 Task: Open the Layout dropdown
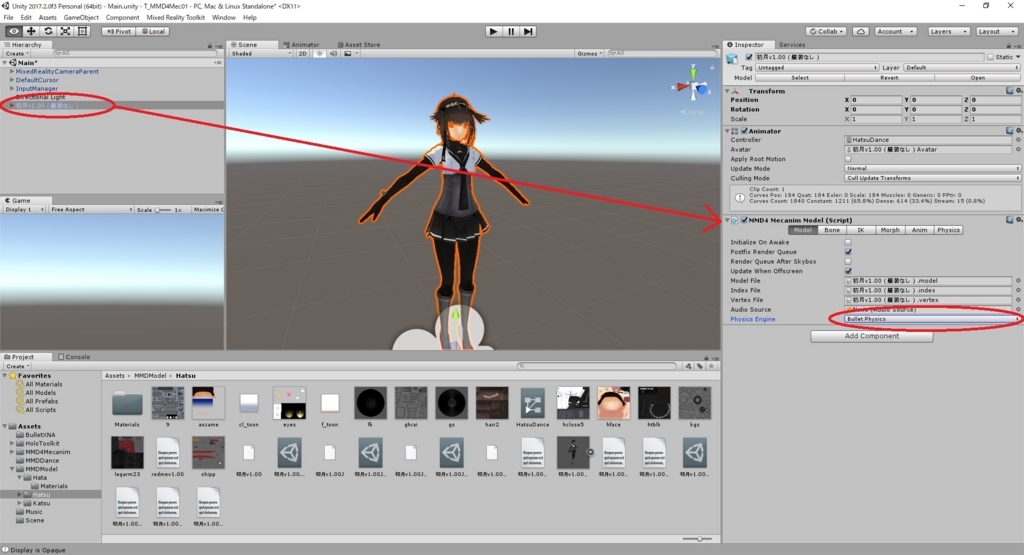coord(995,31)
